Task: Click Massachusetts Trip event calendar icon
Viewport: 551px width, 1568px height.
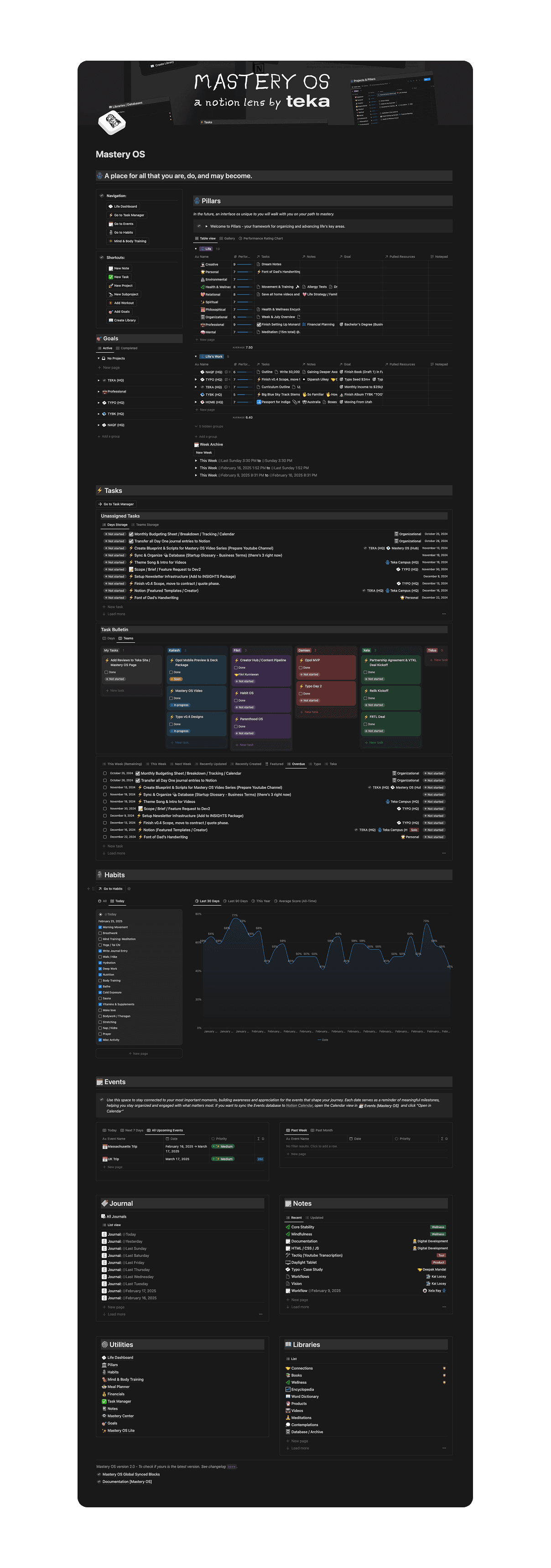Action: 105,1146
